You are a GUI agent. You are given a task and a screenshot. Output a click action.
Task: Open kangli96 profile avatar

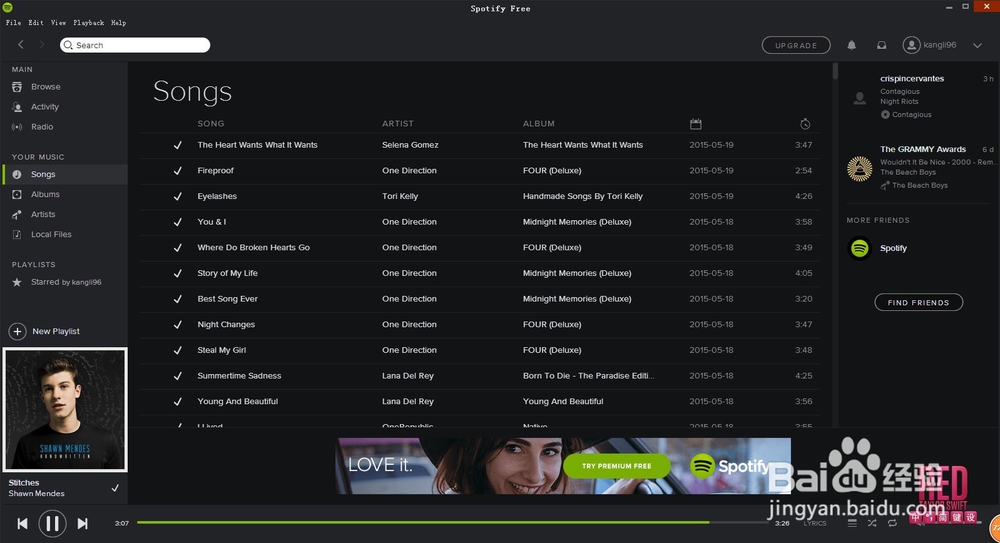pos(911,45)
